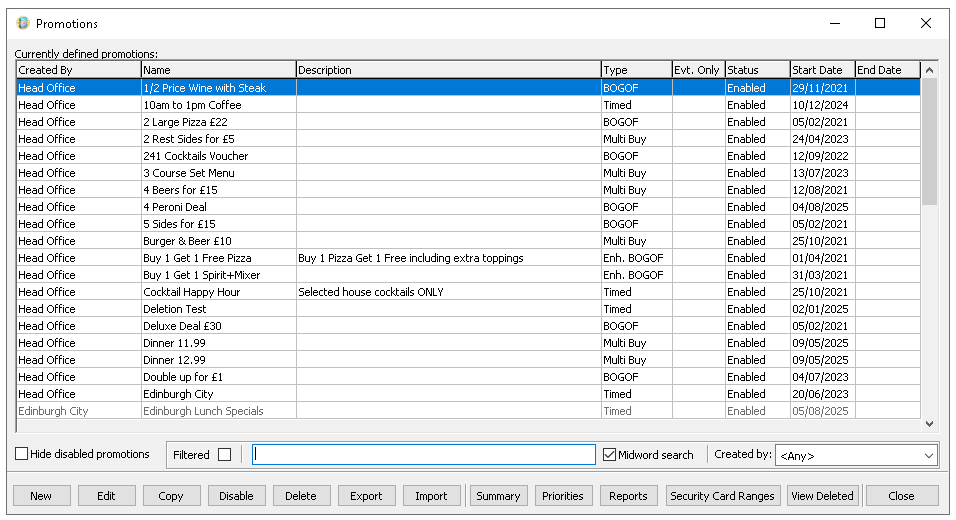956x520 pixels.
Task: Click the Edit button
Action: point(106,496)
